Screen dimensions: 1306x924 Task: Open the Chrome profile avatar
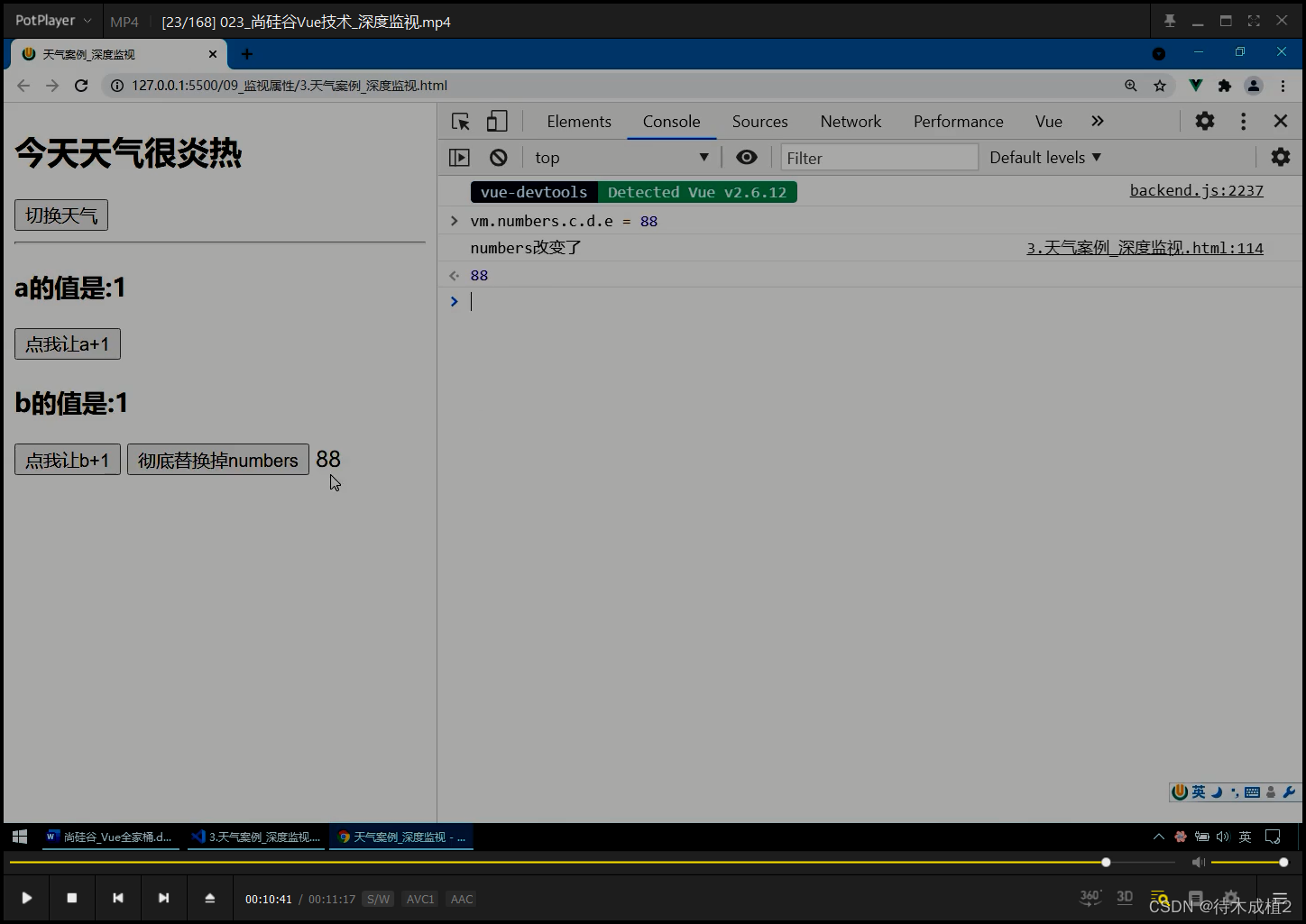pos(1254,86)
